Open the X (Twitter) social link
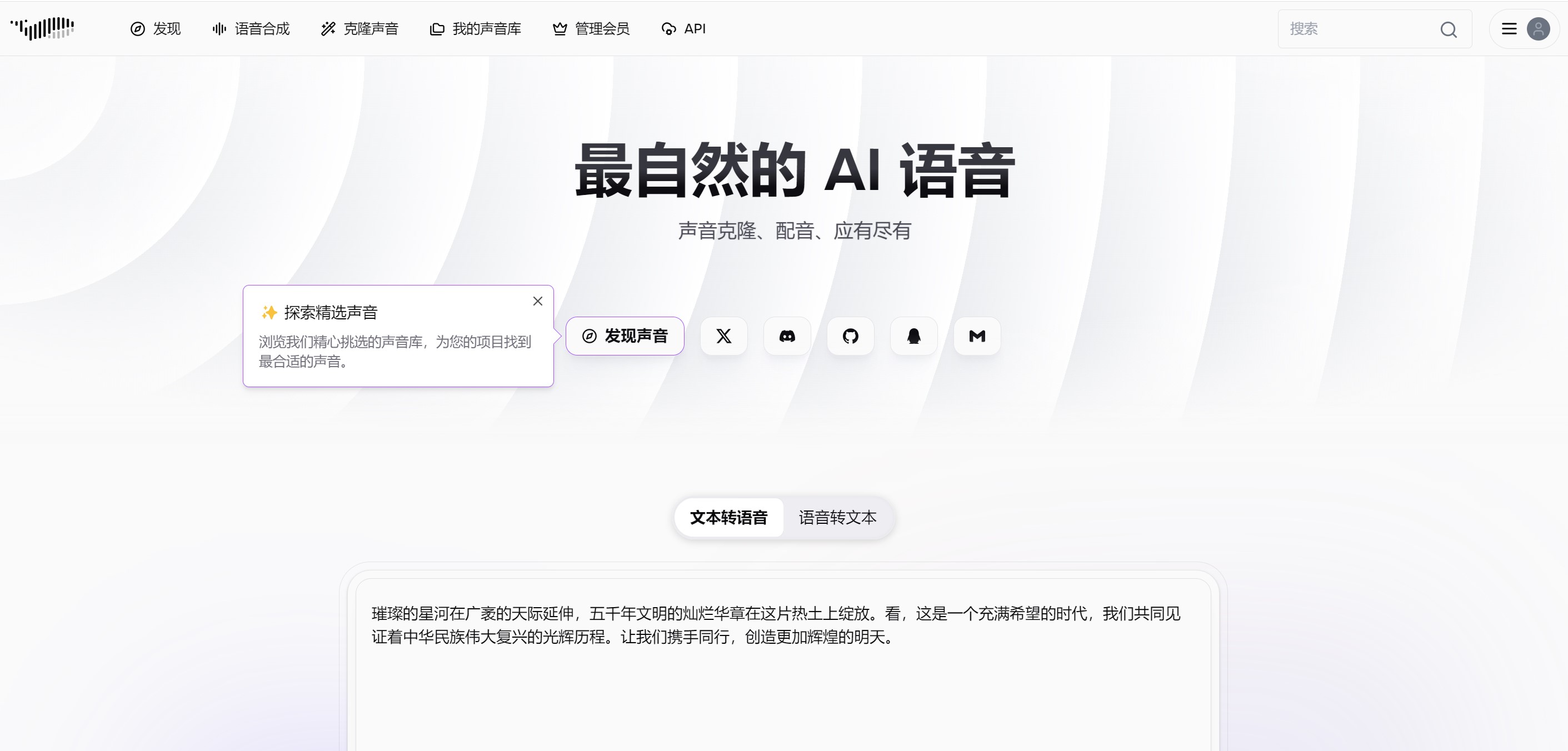Screen dimensions: 1568x751 point(724,336)
